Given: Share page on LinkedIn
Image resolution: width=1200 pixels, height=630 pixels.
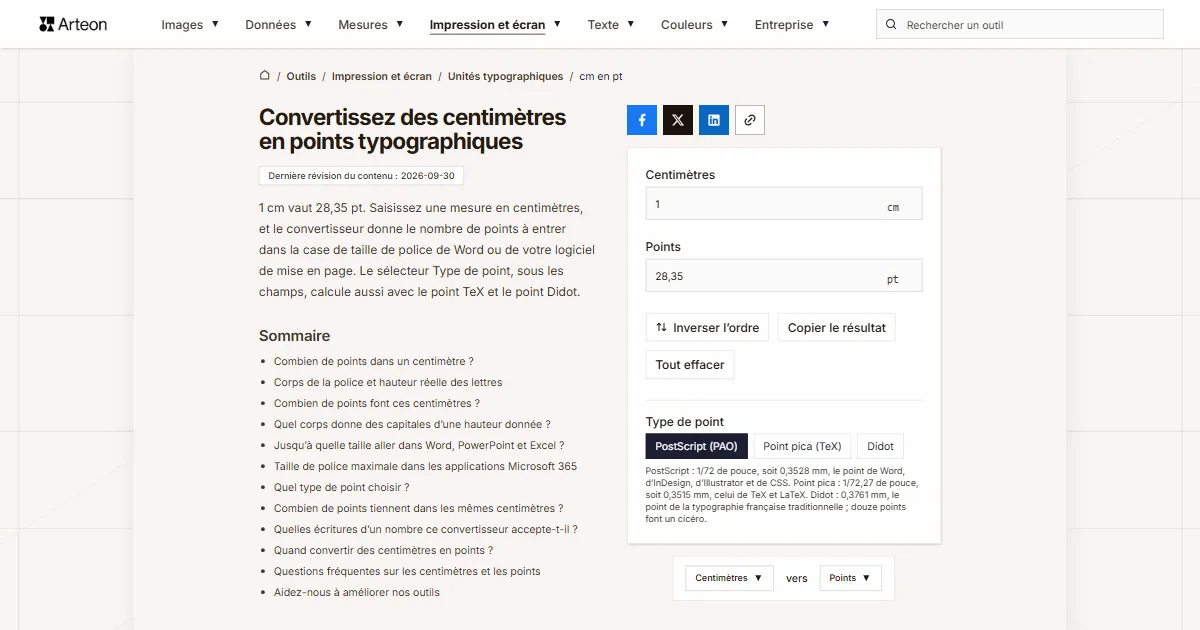Looking at the screenshot, I should [x=714, y=120].
